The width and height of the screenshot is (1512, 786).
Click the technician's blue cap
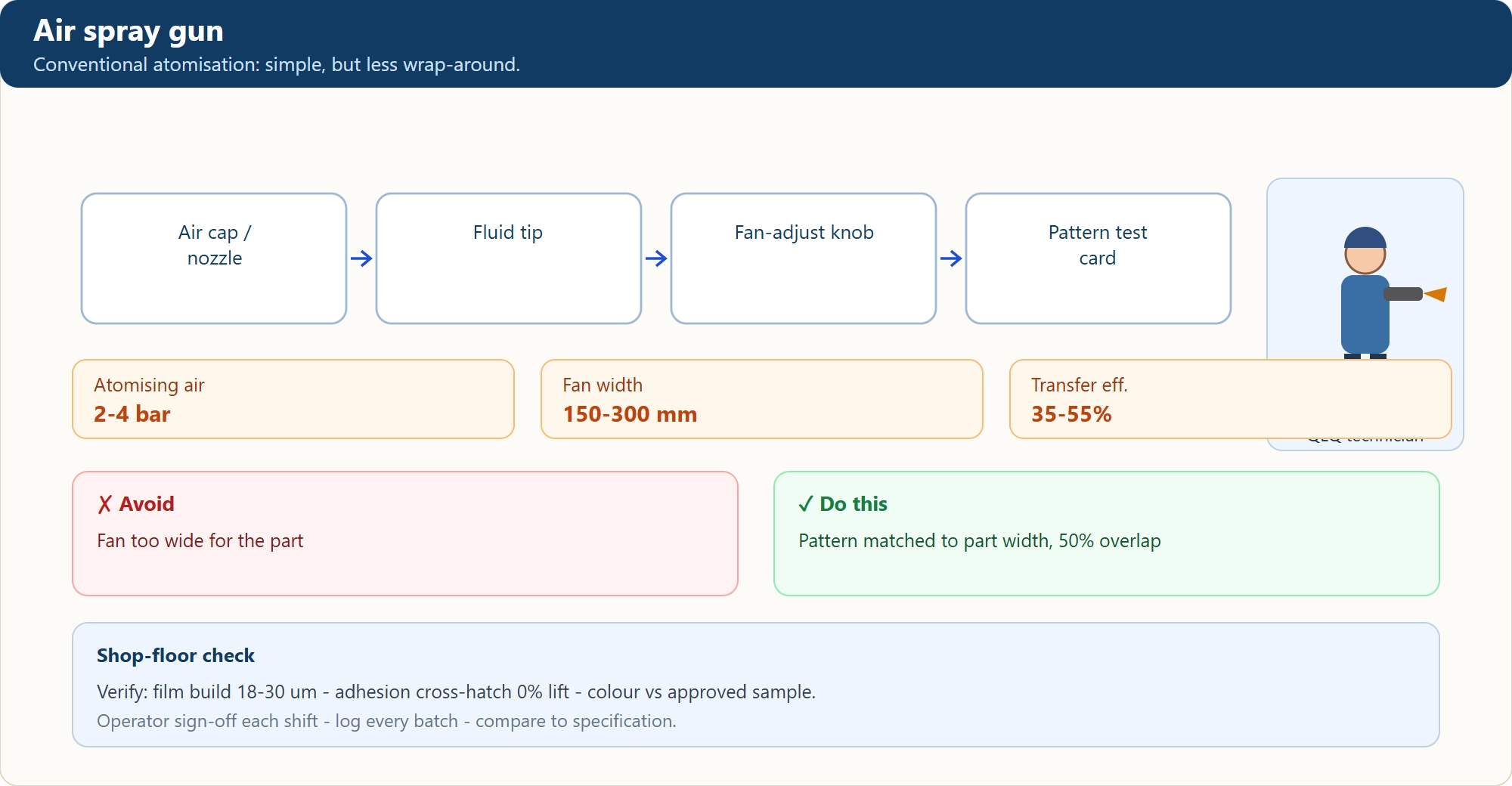pyautogui.click(x=1365, y=237)
